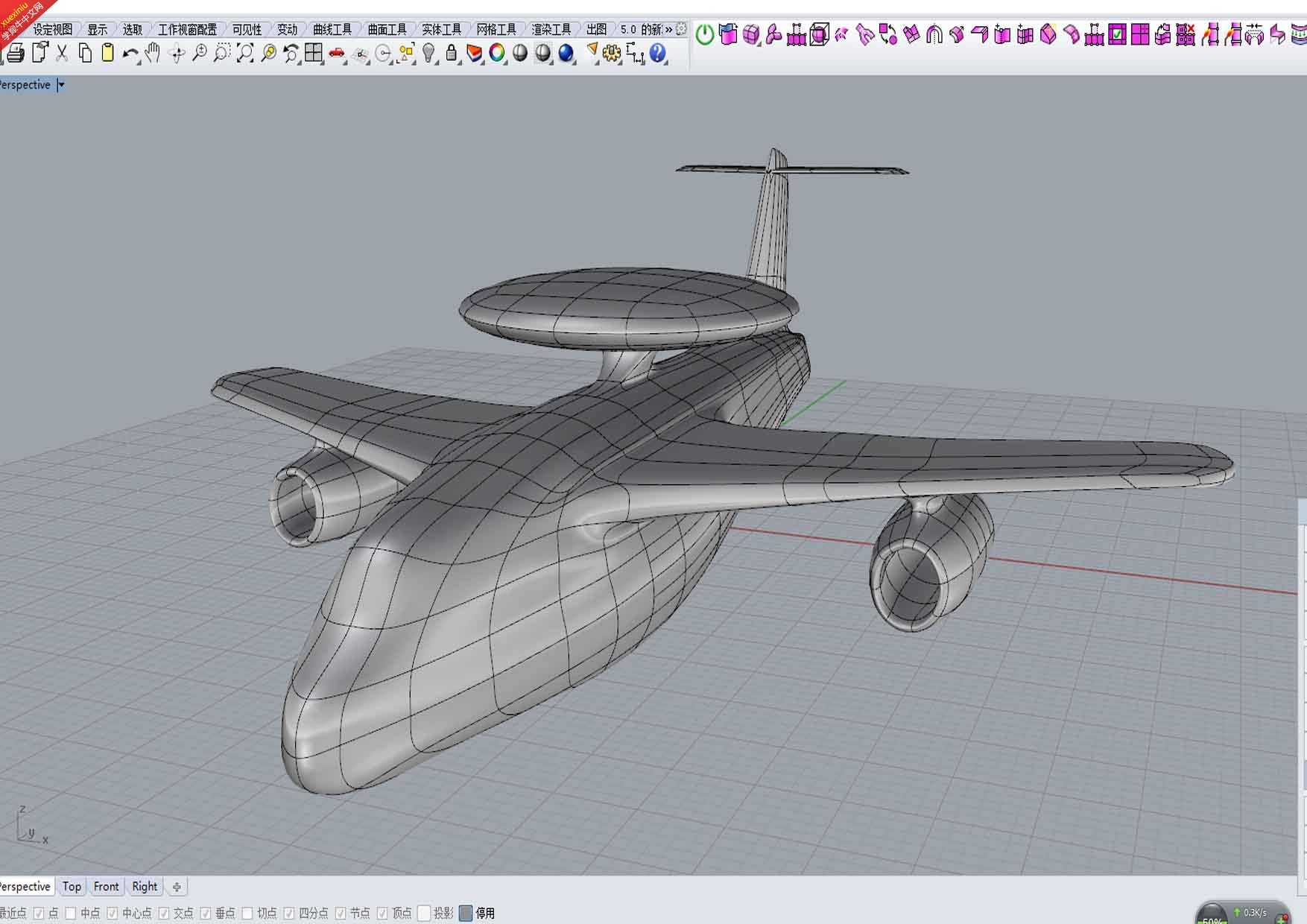Open the 渲染工具 toolbar tab
The image size is (1307, 924).
(551, 29)
